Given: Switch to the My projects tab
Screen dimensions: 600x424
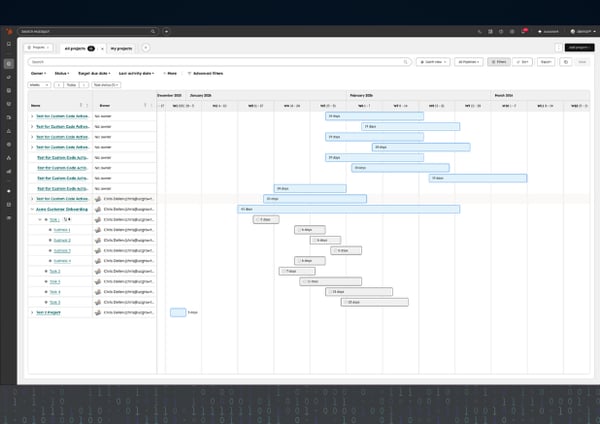Looking at the screenshot, I should (121, 49).
